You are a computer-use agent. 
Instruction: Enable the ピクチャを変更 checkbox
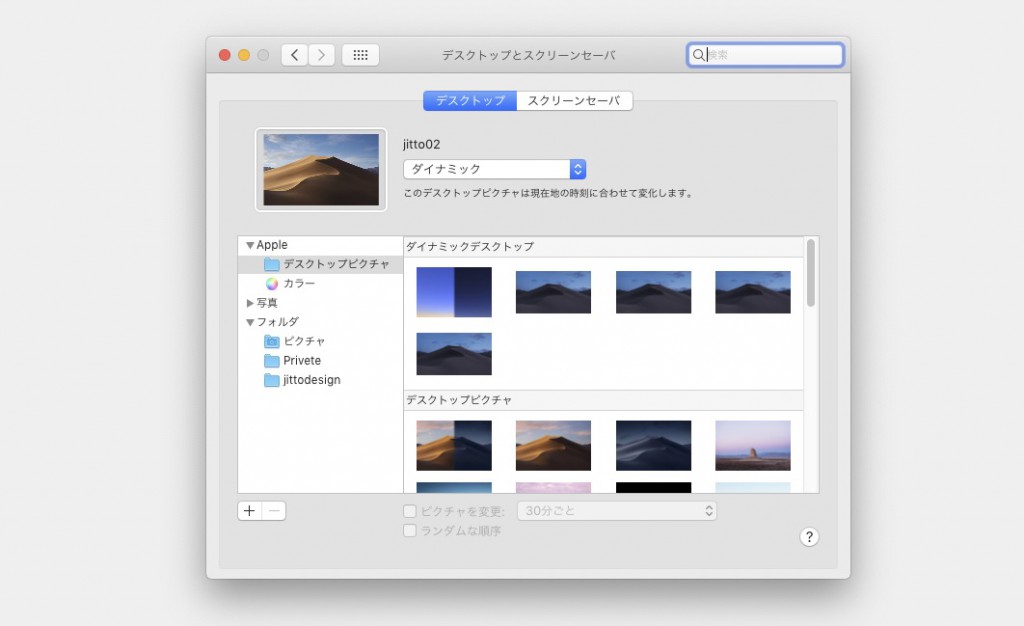[x=409, y=511]
